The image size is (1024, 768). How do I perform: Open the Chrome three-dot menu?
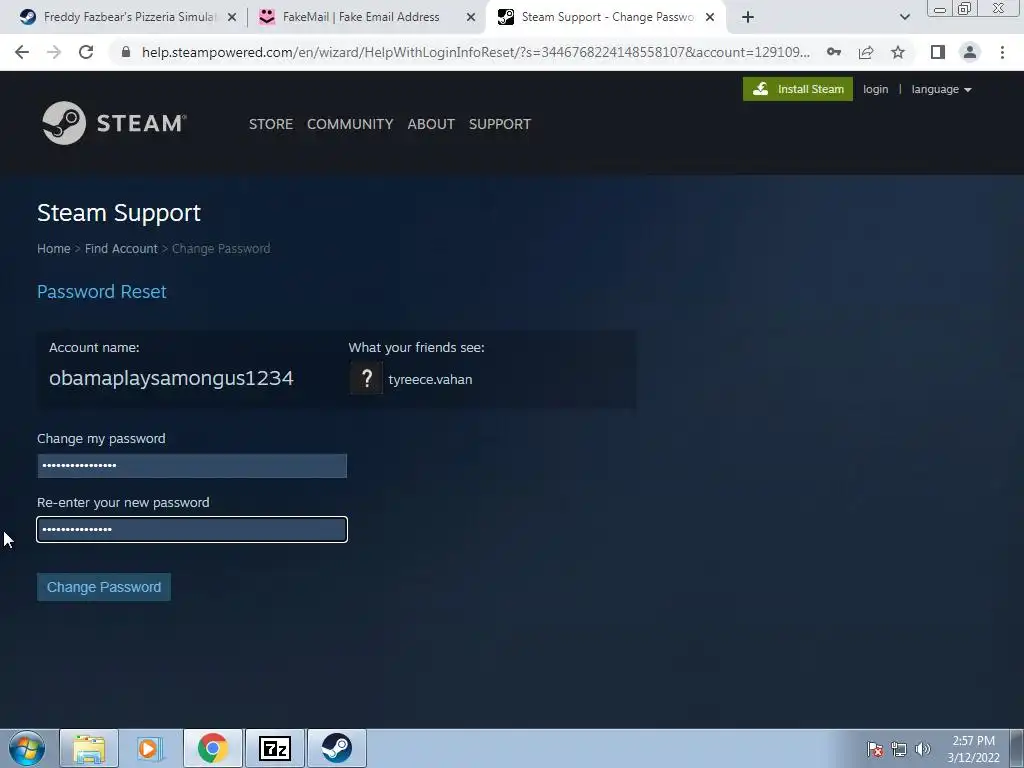coord(1002,52)
